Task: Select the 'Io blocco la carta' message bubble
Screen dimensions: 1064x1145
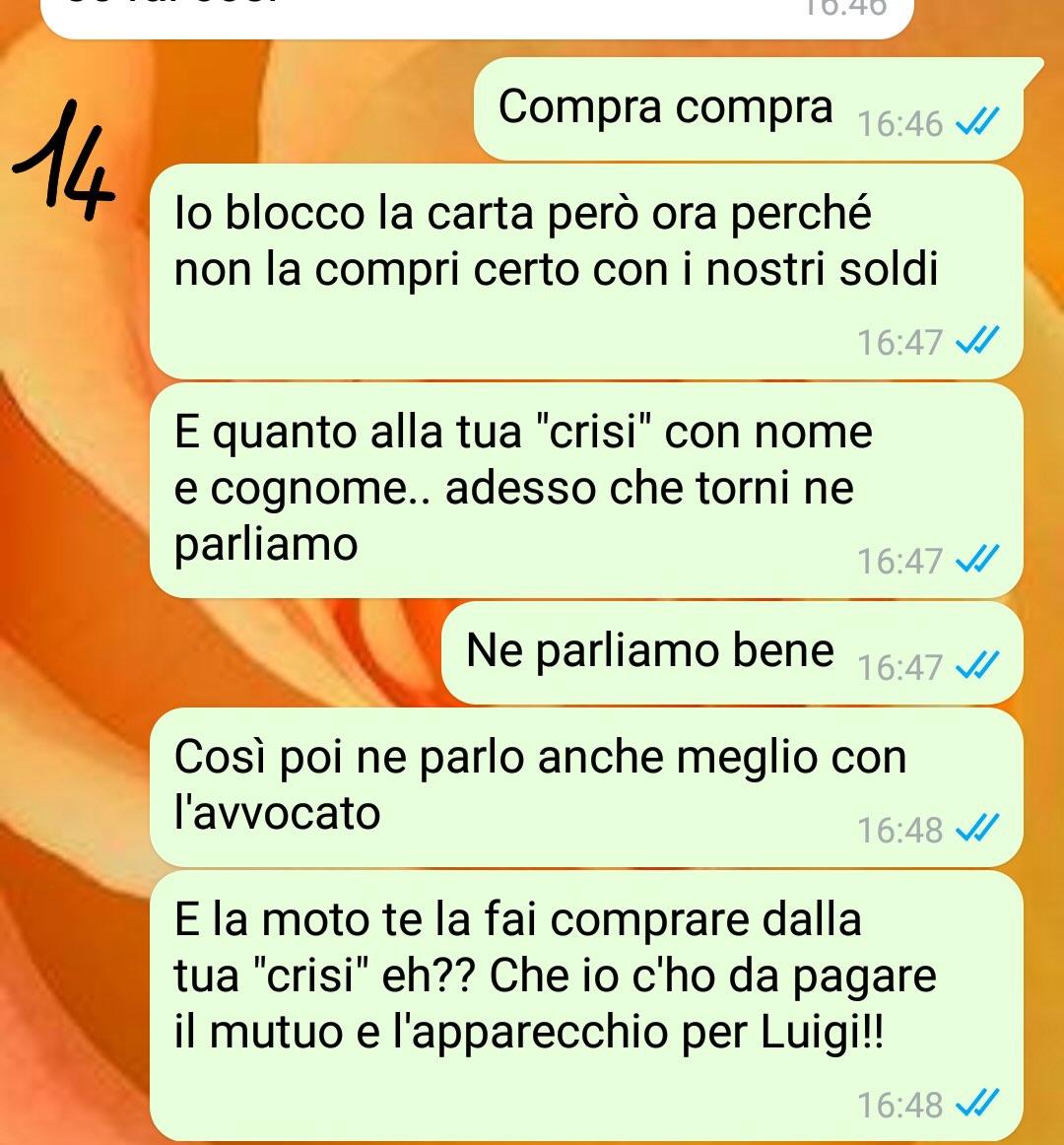Action: [585, 272]
